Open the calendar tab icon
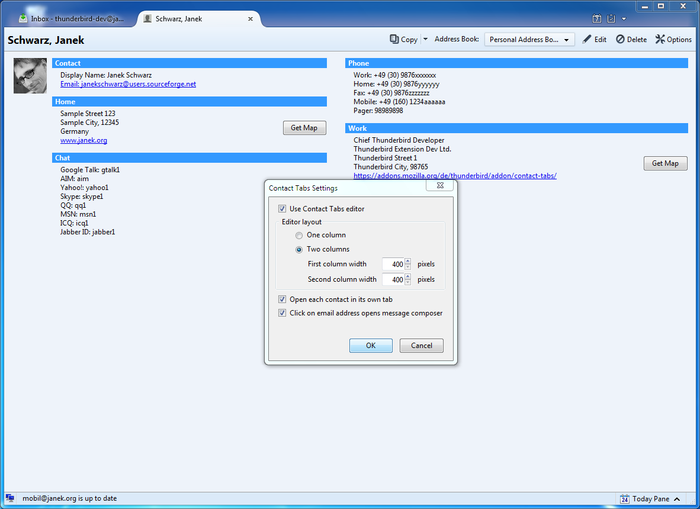The image size is (700, 509). 597,19
